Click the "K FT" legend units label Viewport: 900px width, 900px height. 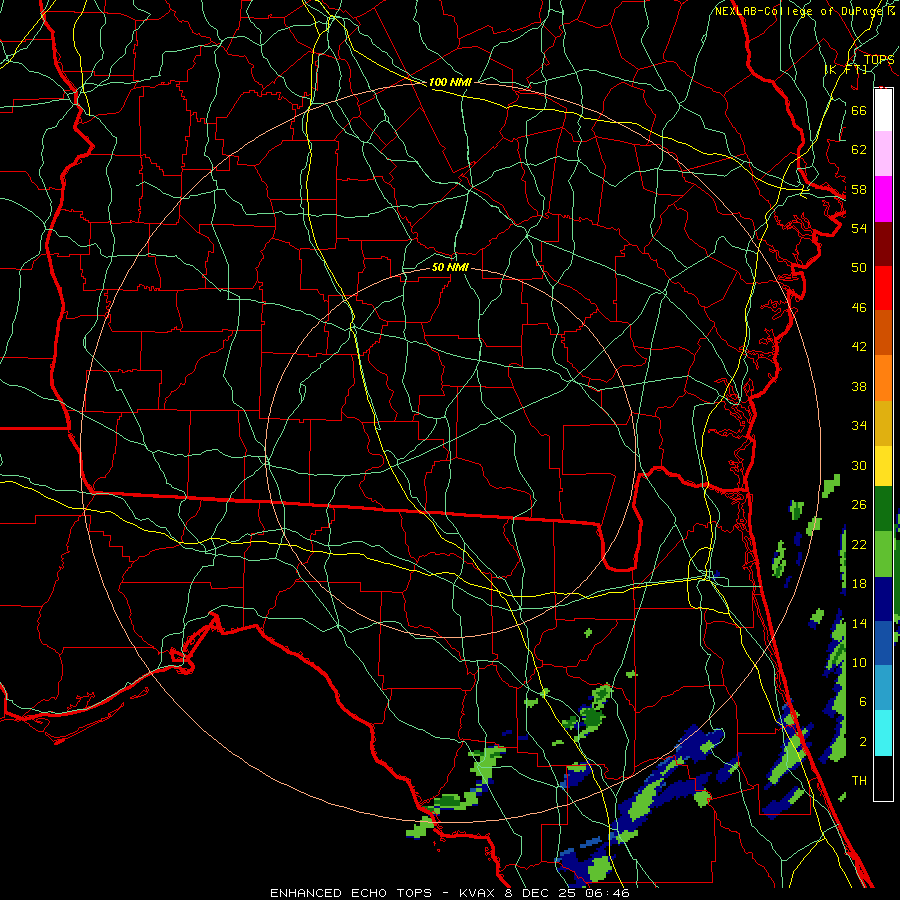coord(845,69)
